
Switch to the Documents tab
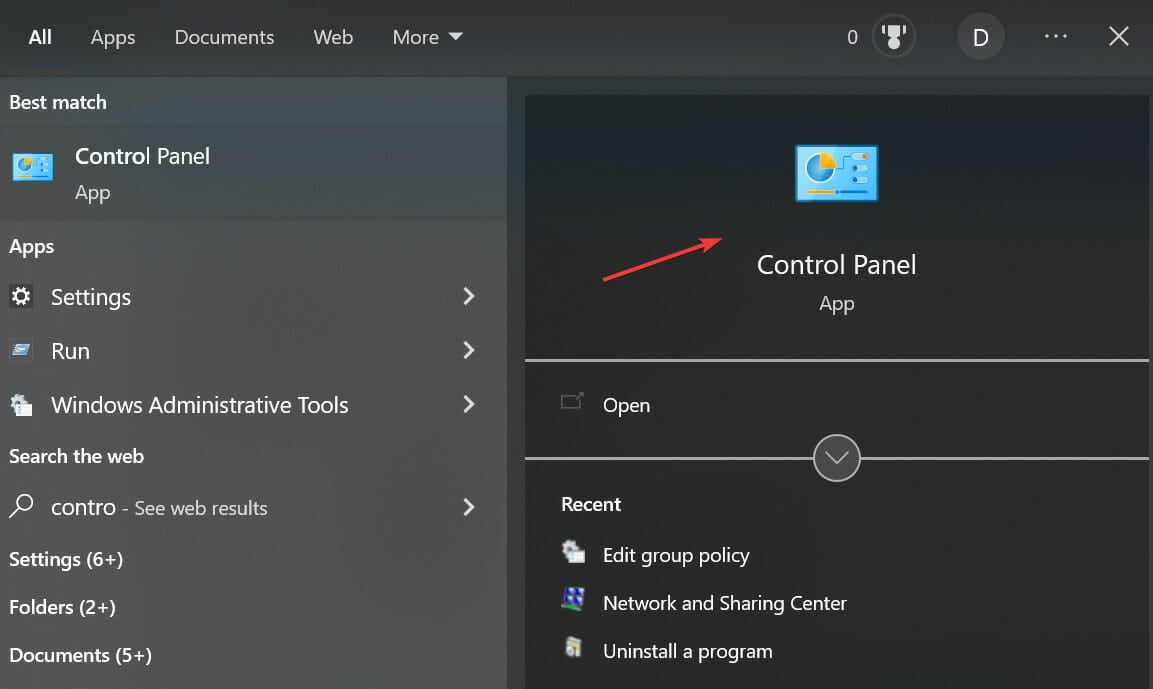224,37
